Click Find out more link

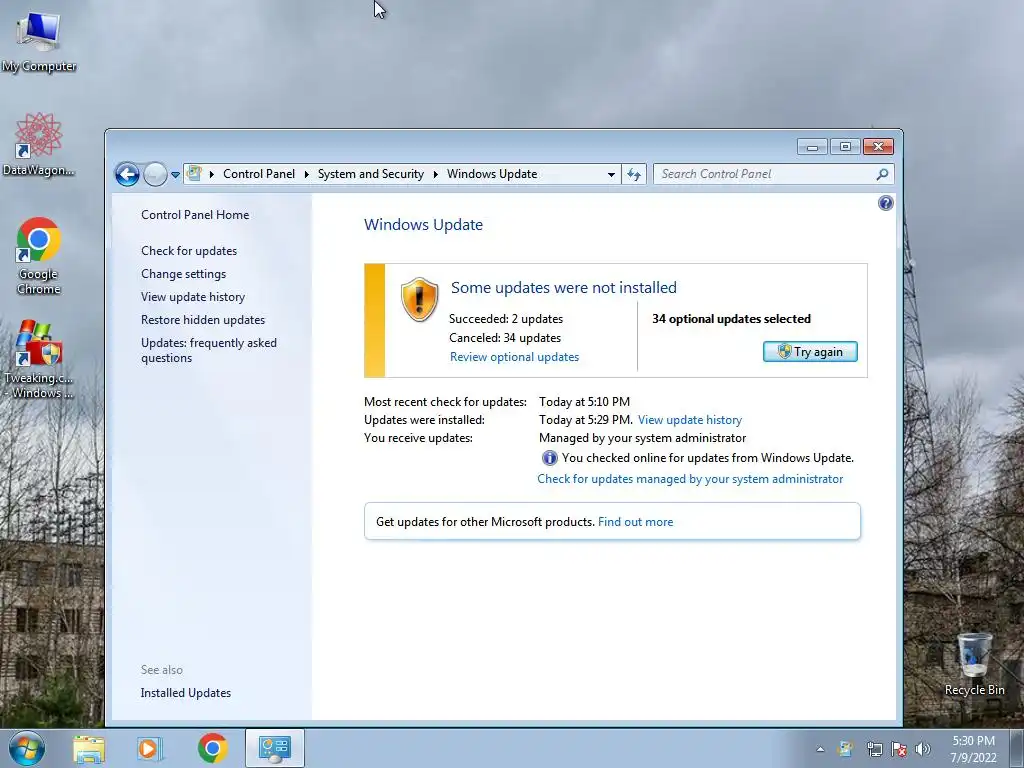point(635,522)
